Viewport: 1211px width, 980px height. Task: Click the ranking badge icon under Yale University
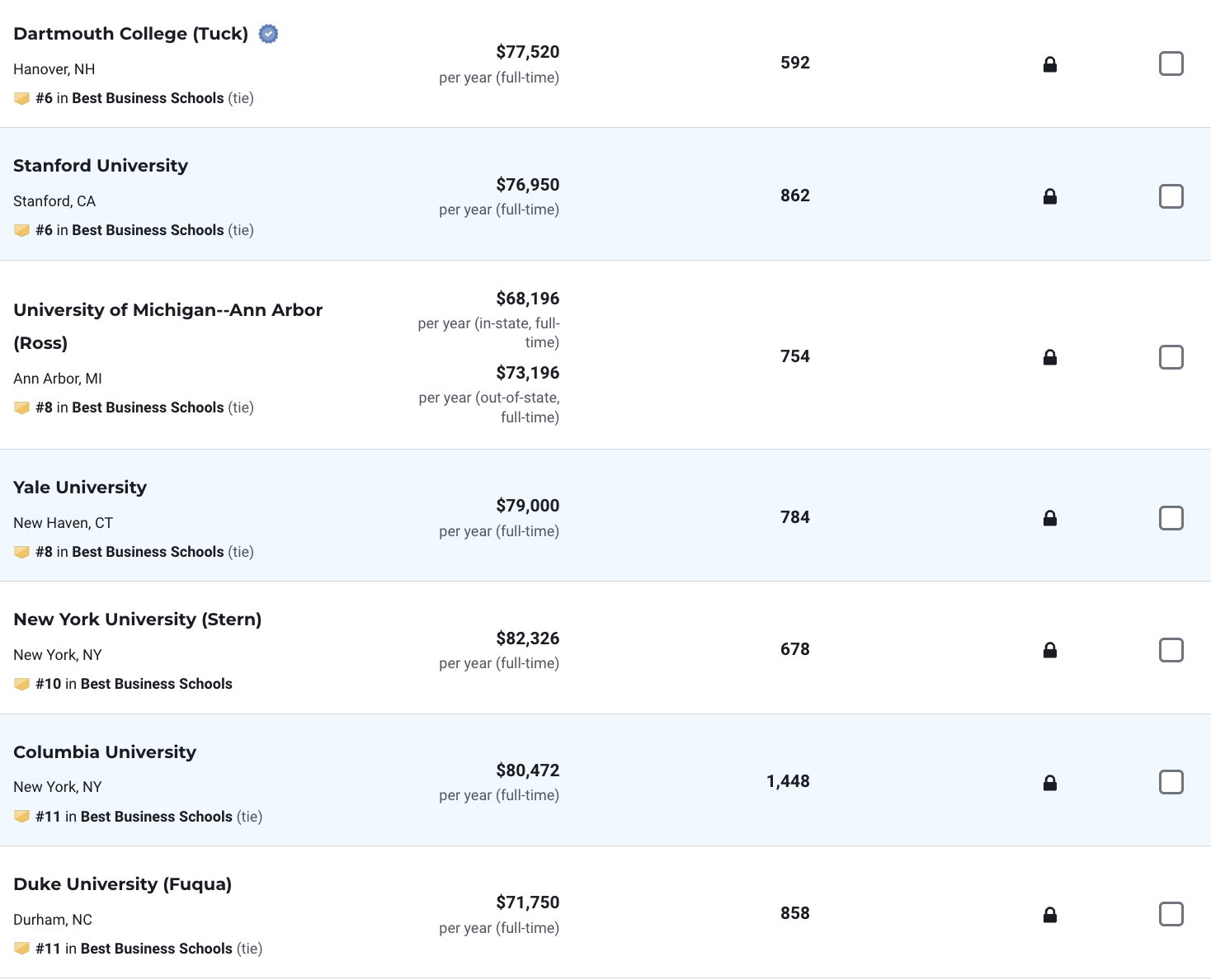coord(22,552)
